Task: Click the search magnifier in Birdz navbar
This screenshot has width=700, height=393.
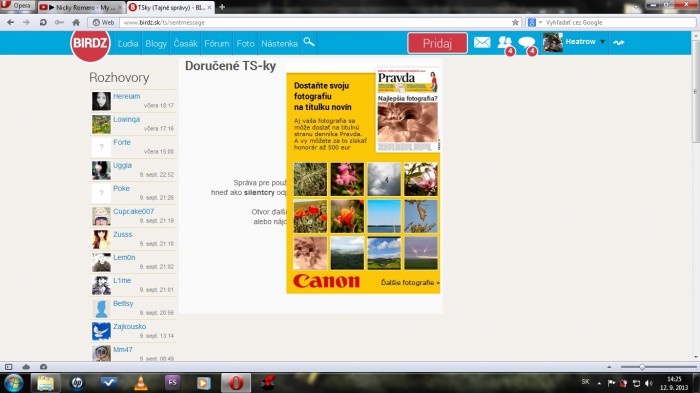Action: 309,42
